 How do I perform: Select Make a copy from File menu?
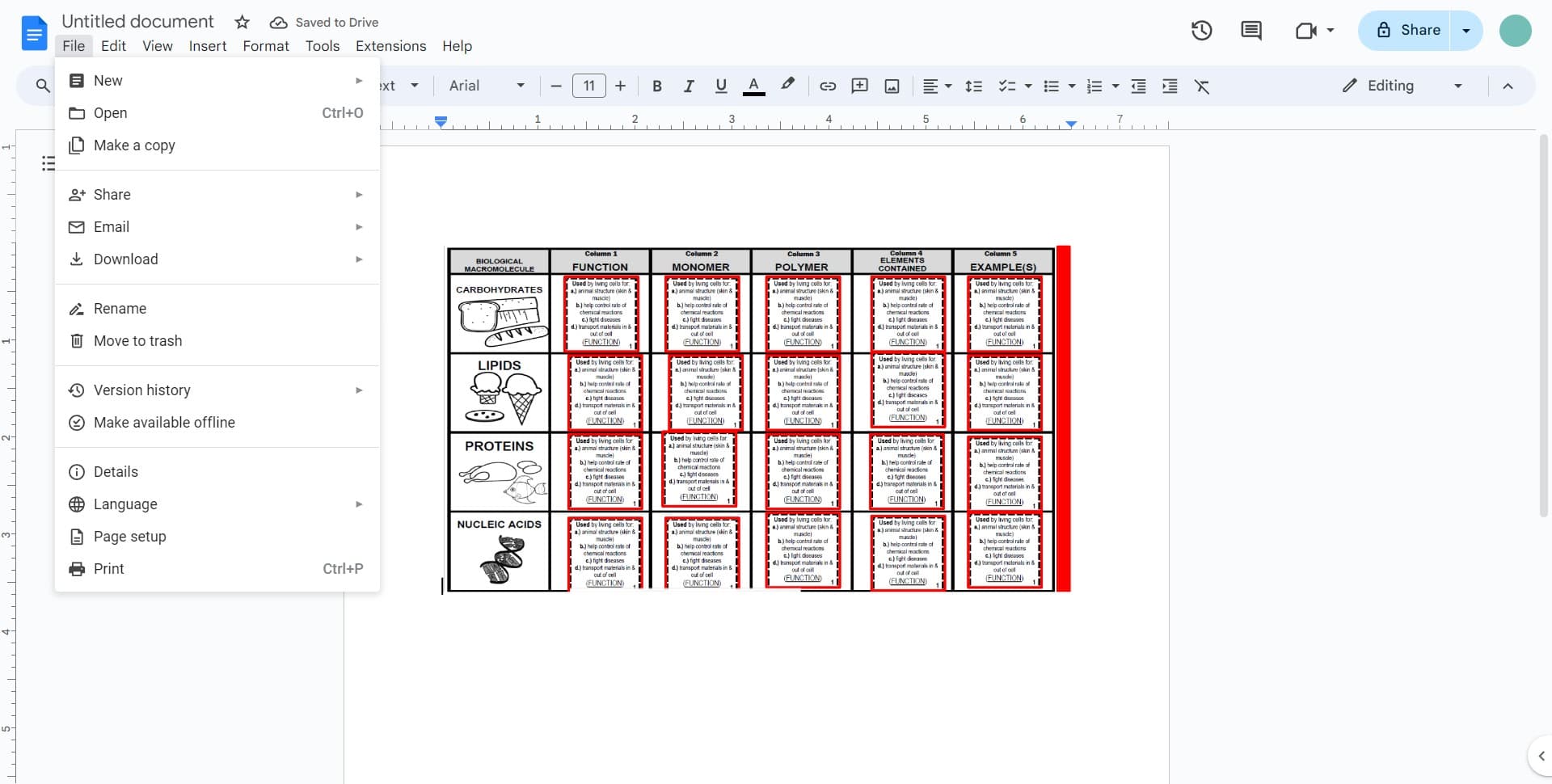(134, 145)
